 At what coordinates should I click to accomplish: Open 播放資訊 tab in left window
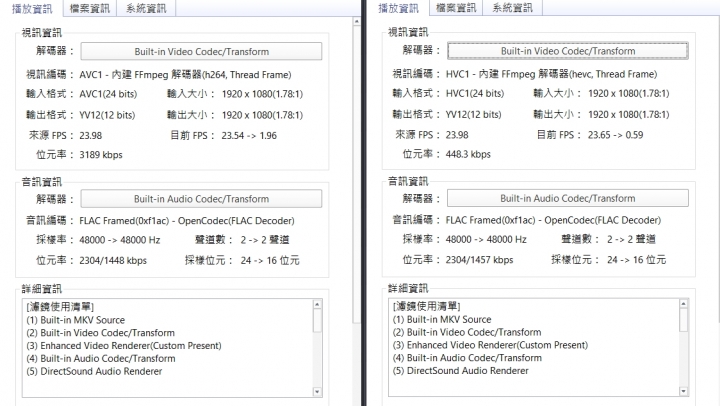32,8
